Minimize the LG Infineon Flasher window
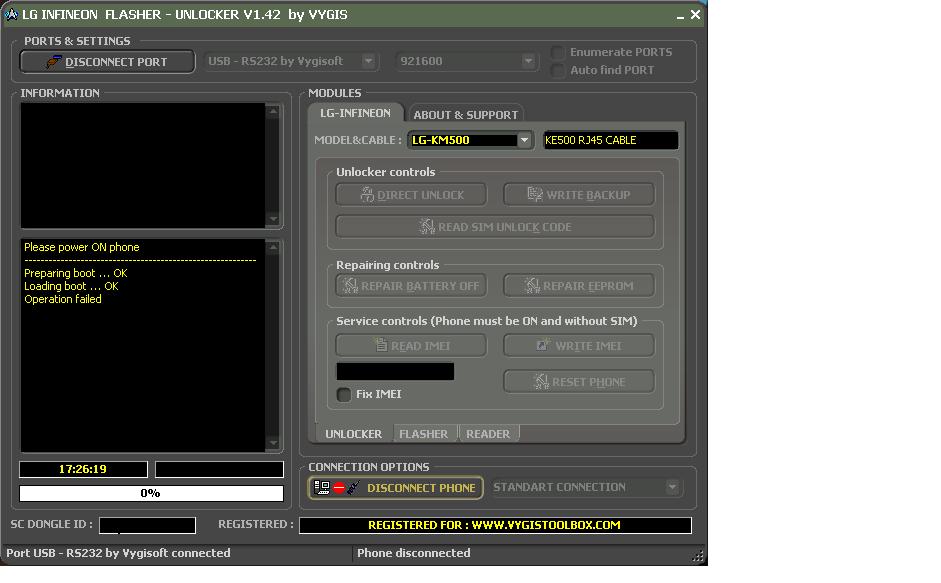Viewport: 941px width, 583px height. click(x=680, y=15)
